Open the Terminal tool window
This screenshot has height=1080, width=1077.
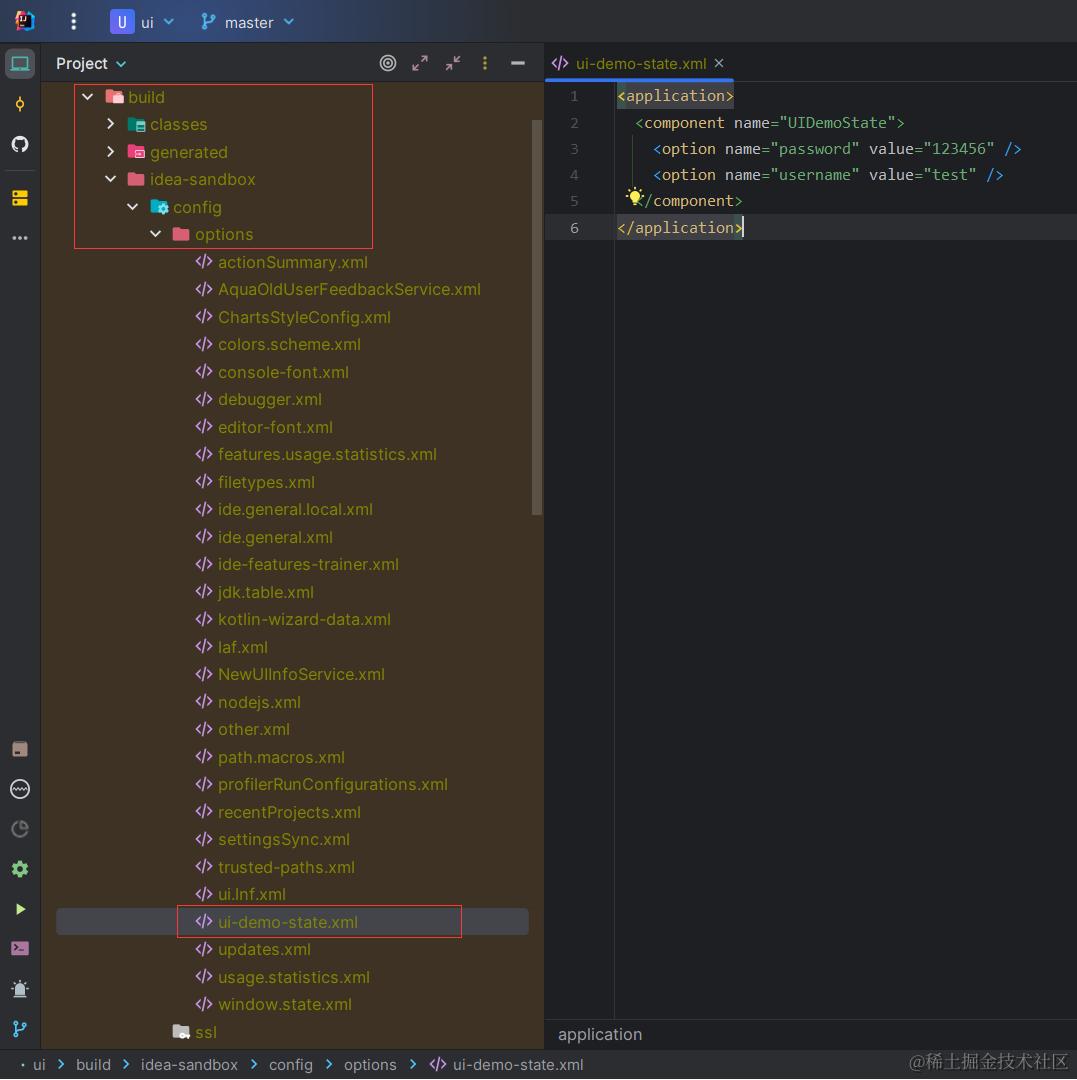[20, 948]
